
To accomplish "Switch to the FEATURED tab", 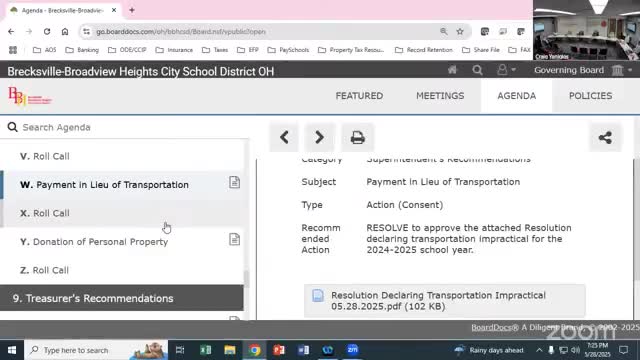I will [359, 96].
